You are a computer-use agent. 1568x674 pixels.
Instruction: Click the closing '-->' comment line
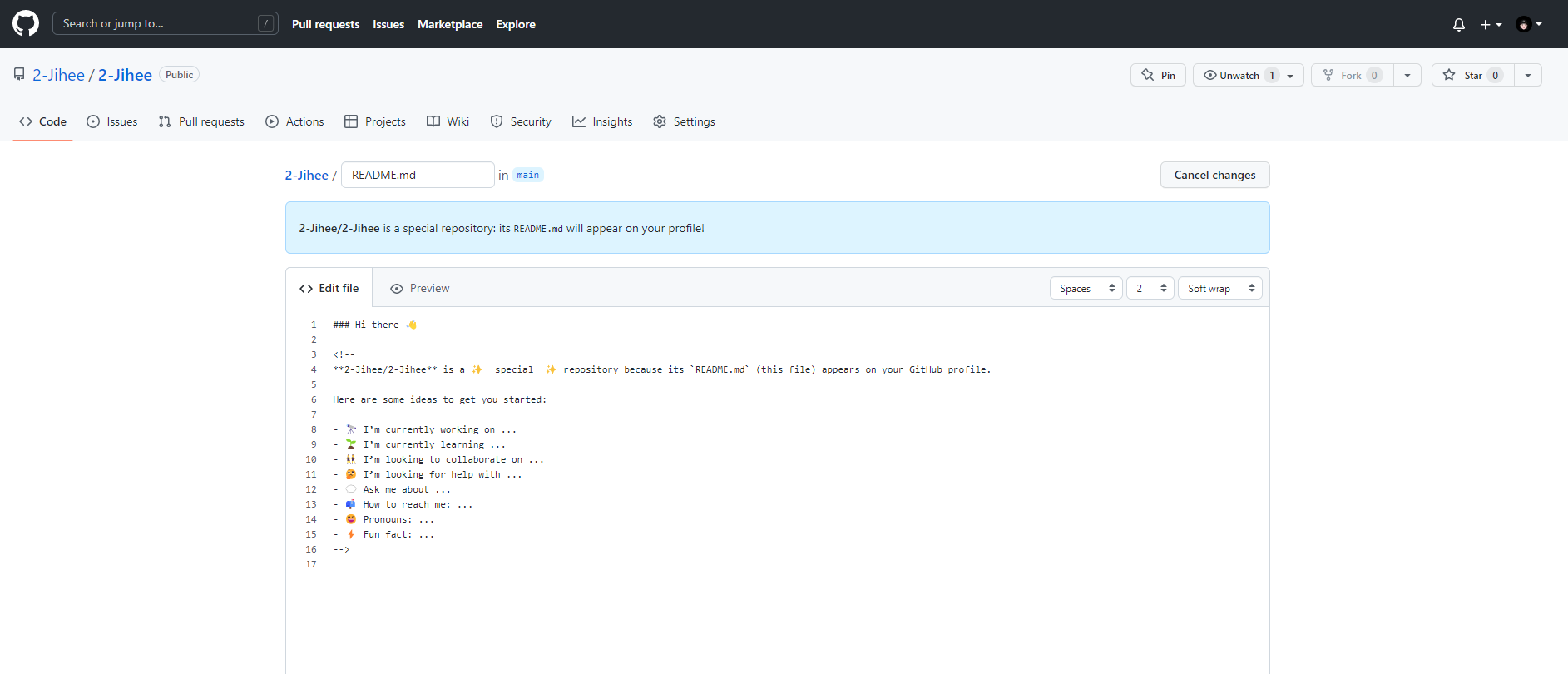point(341,549)
